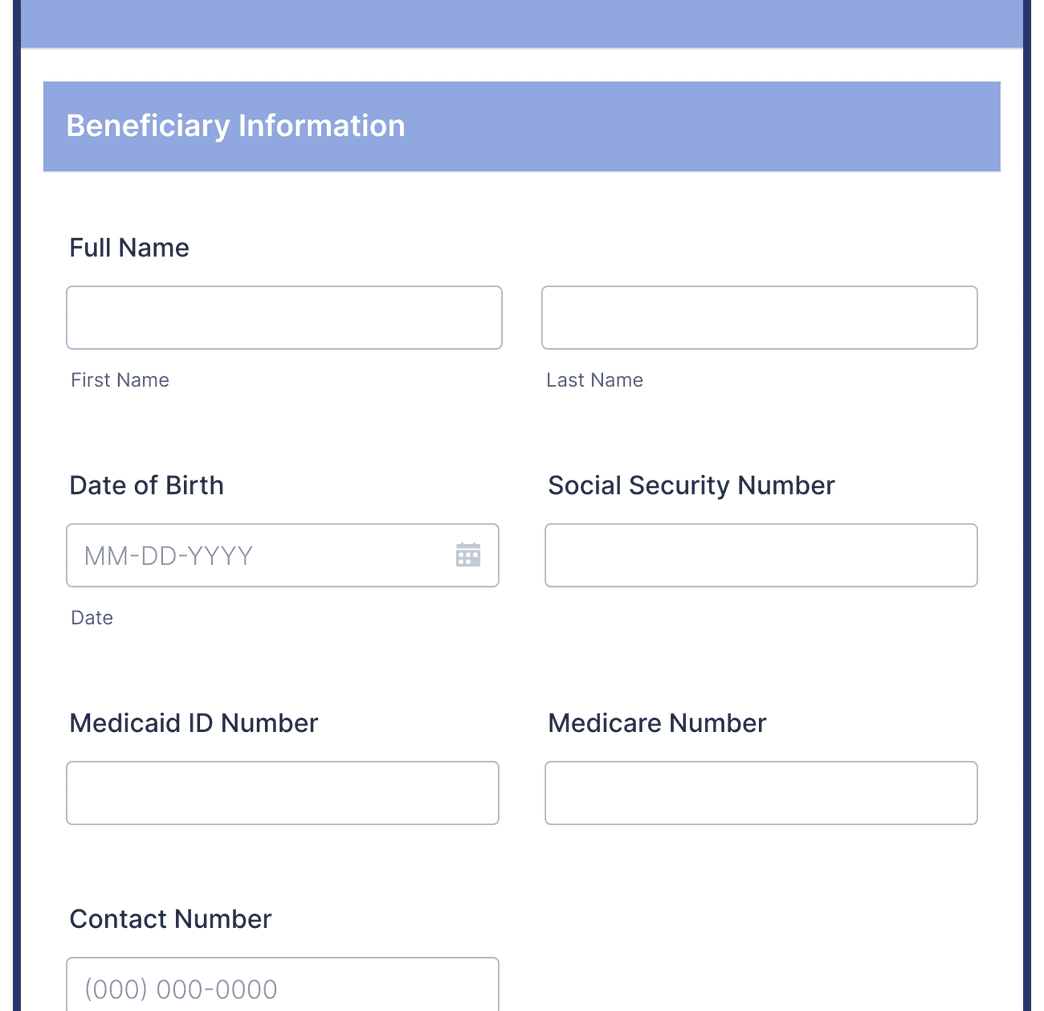Click the Beneficiary Information section header
This screenshot has width=1044, height=1011.
(x=235, y=126)
